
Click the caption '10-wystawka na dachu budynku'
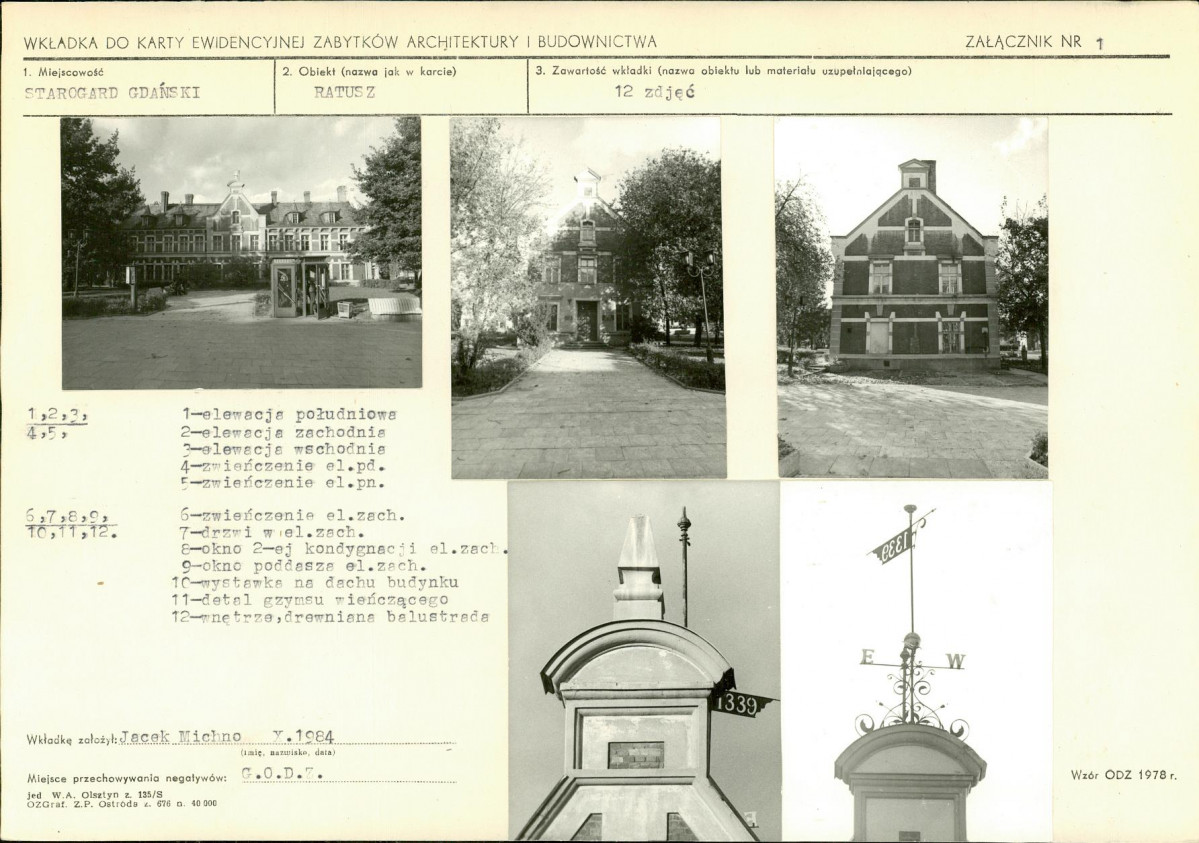pos(314,582)
